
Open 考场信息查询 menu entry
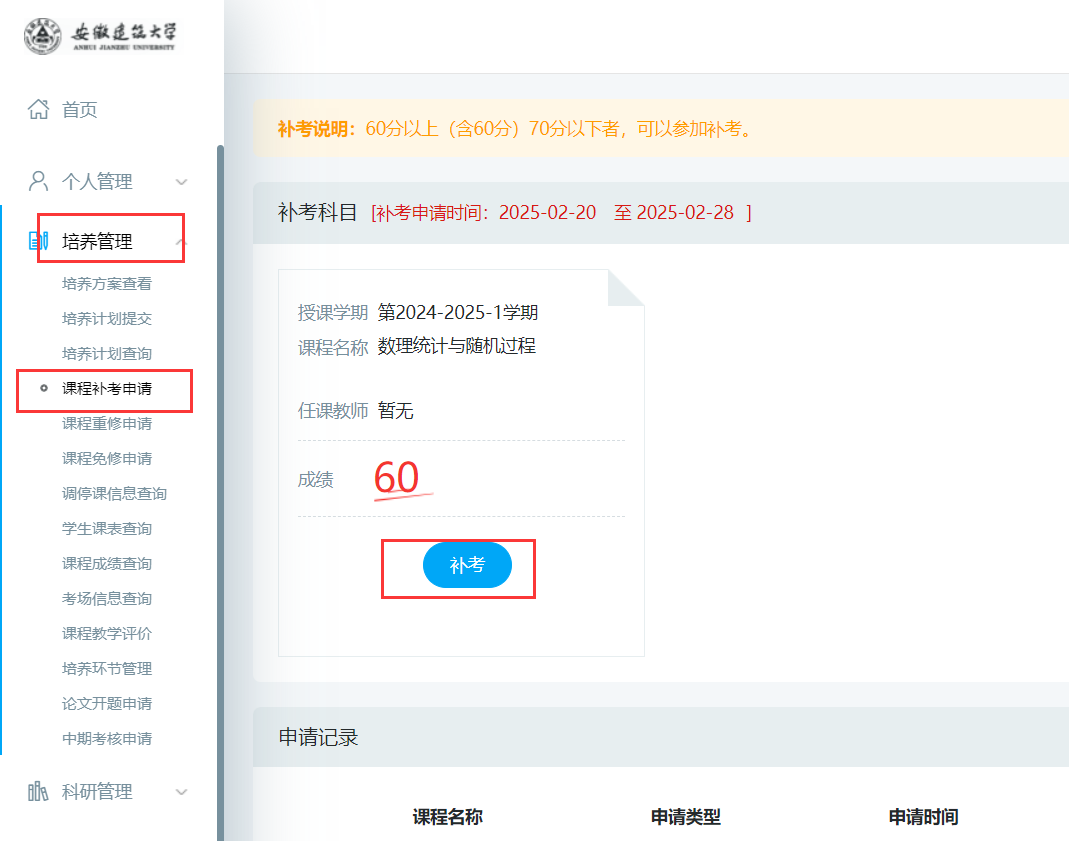pos(107,599)
